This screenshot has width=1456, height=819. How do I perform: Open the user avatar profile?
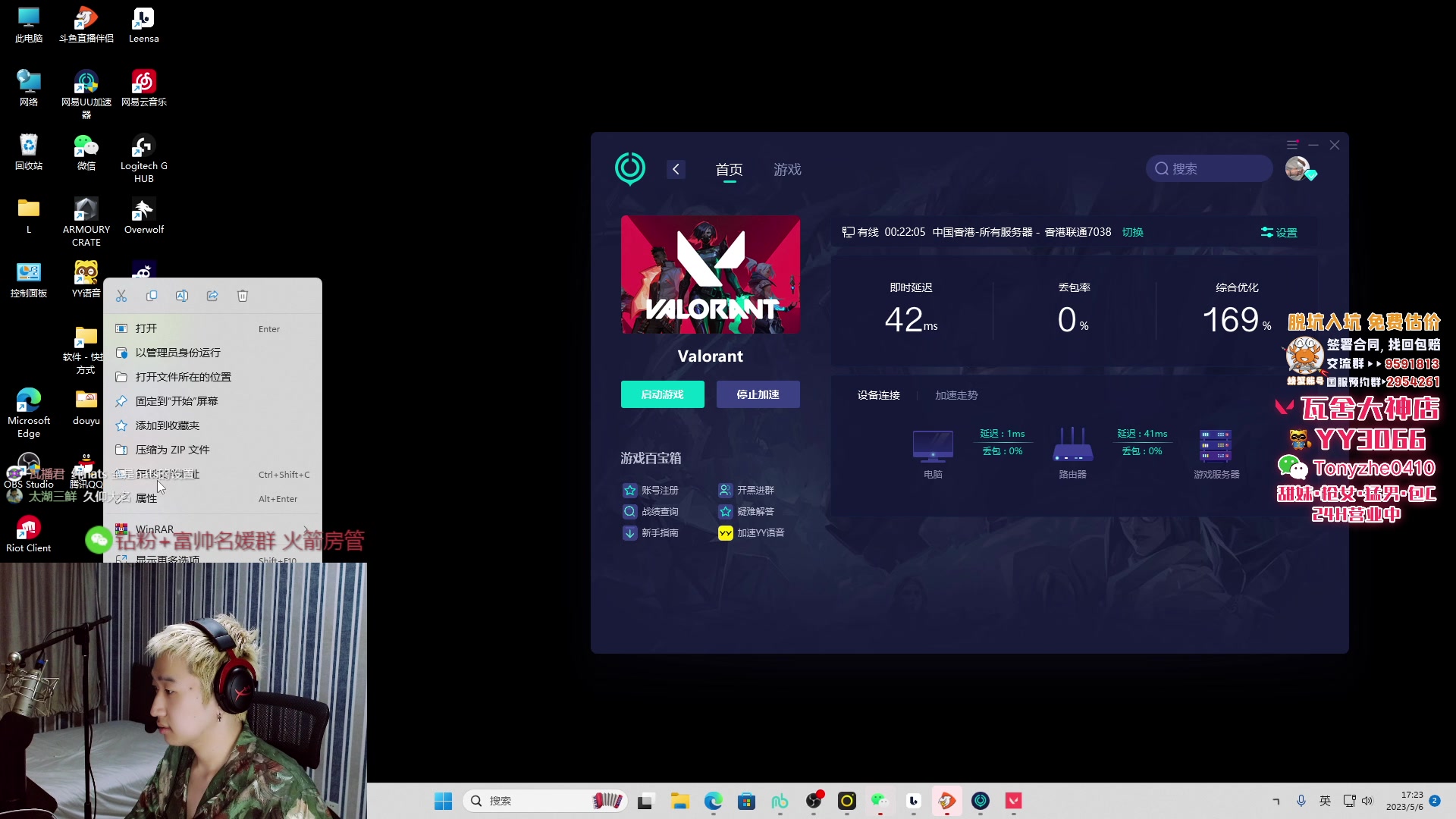(1298, 168)
